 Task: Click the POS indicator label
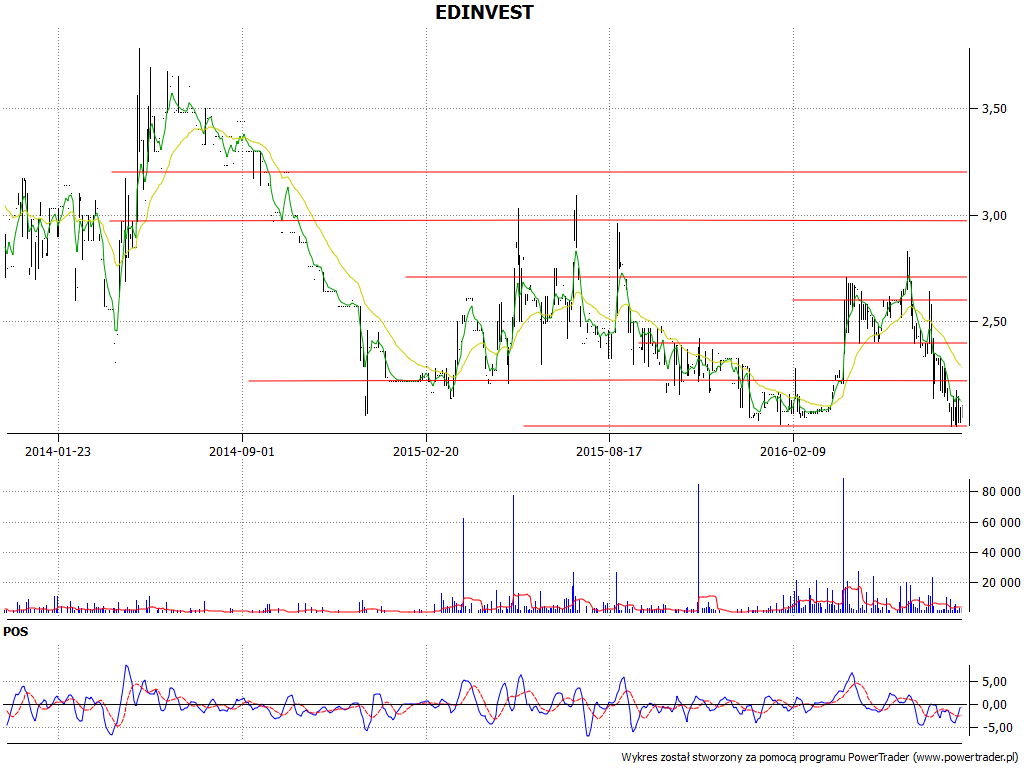coord(16,632)
